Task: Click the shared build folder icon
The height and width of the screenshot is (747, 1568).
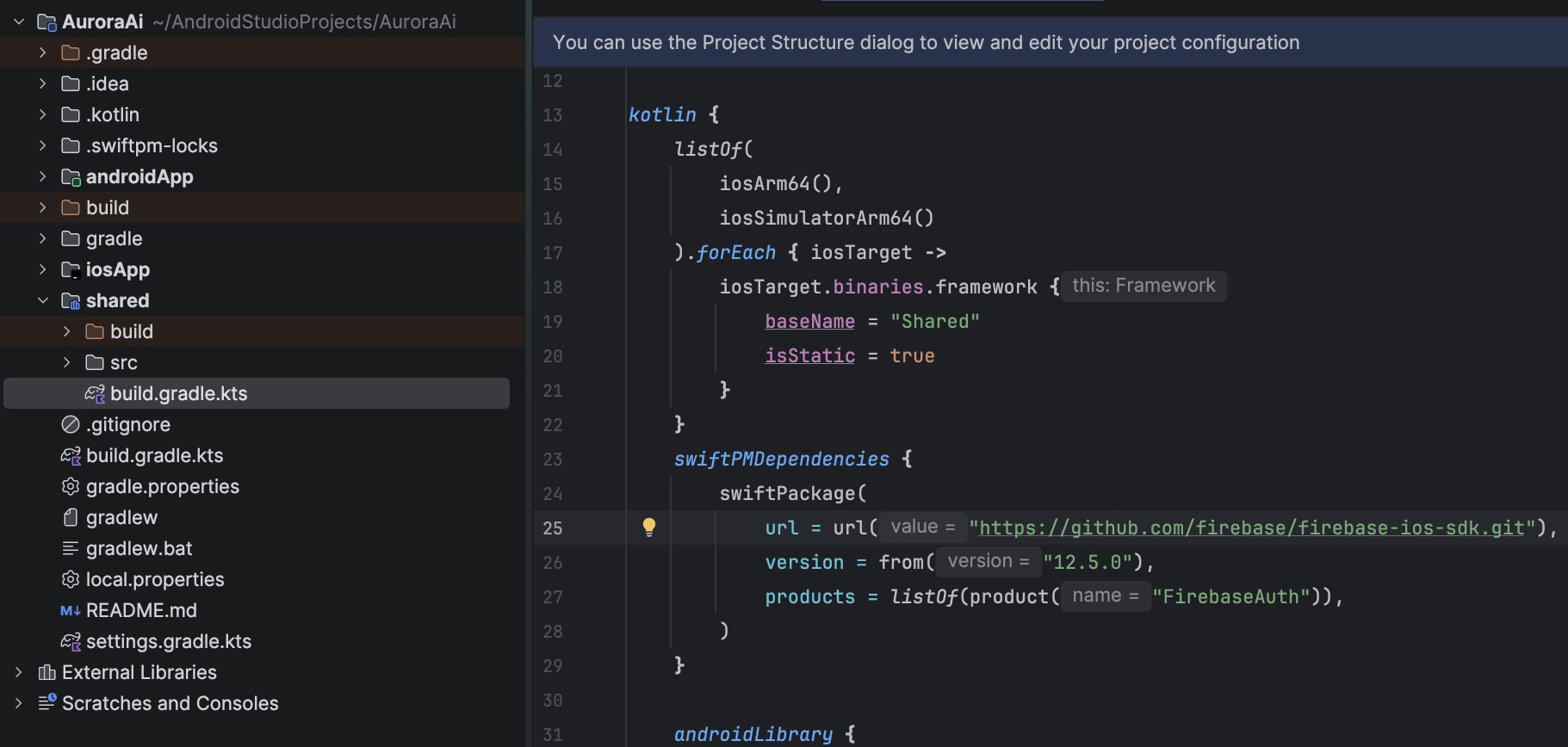Action: click(x=95, y=331)
